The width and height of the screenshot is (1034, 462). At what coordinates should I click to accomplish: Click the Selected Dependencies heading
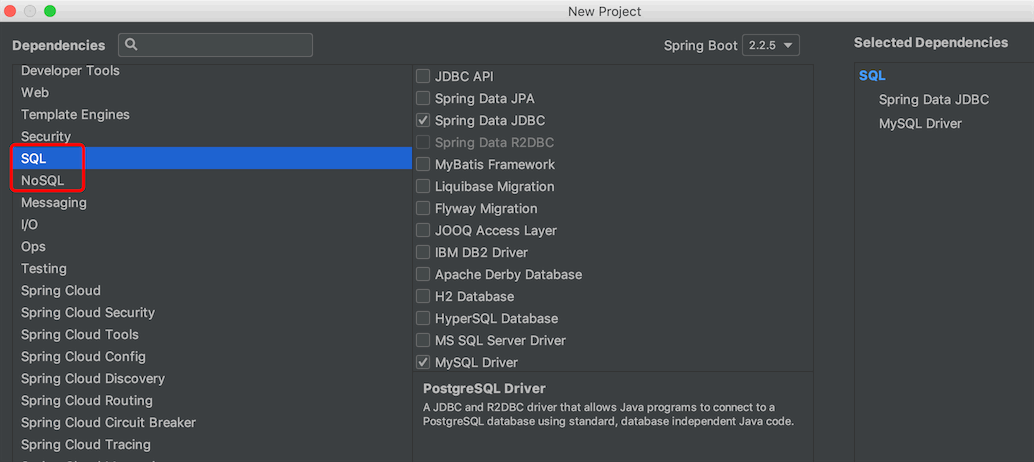(x=930, y=43)
